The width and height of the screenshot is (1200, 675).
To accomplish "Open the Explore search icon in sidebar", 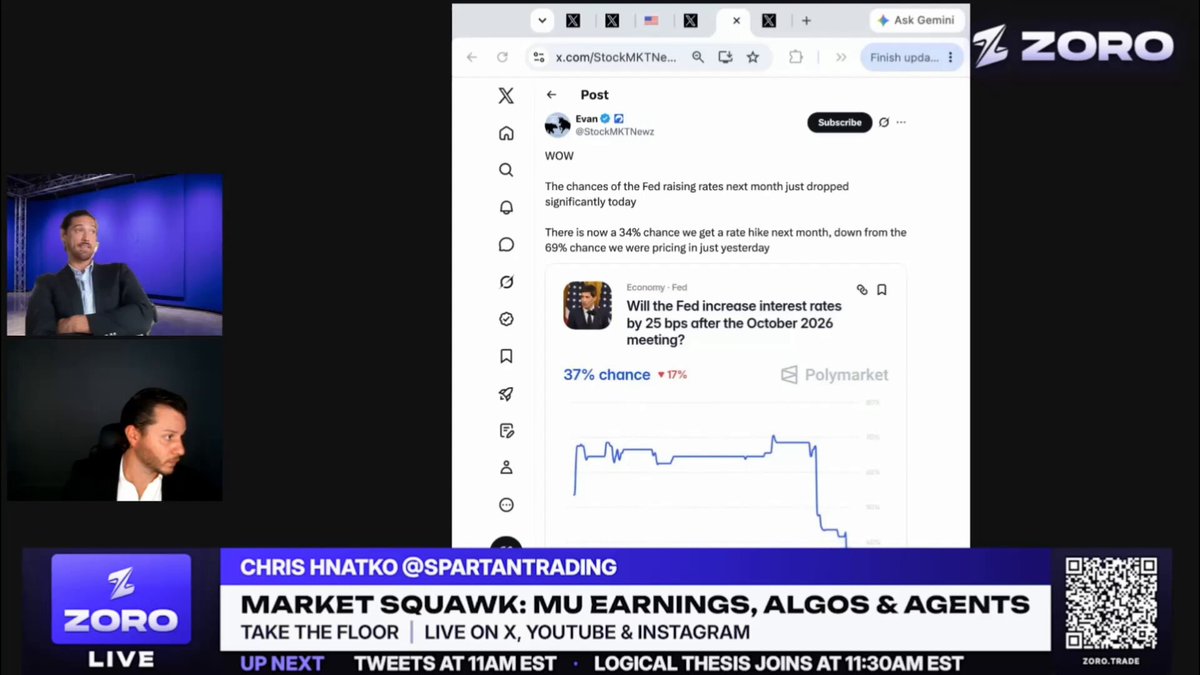I will tap(506, 170).
